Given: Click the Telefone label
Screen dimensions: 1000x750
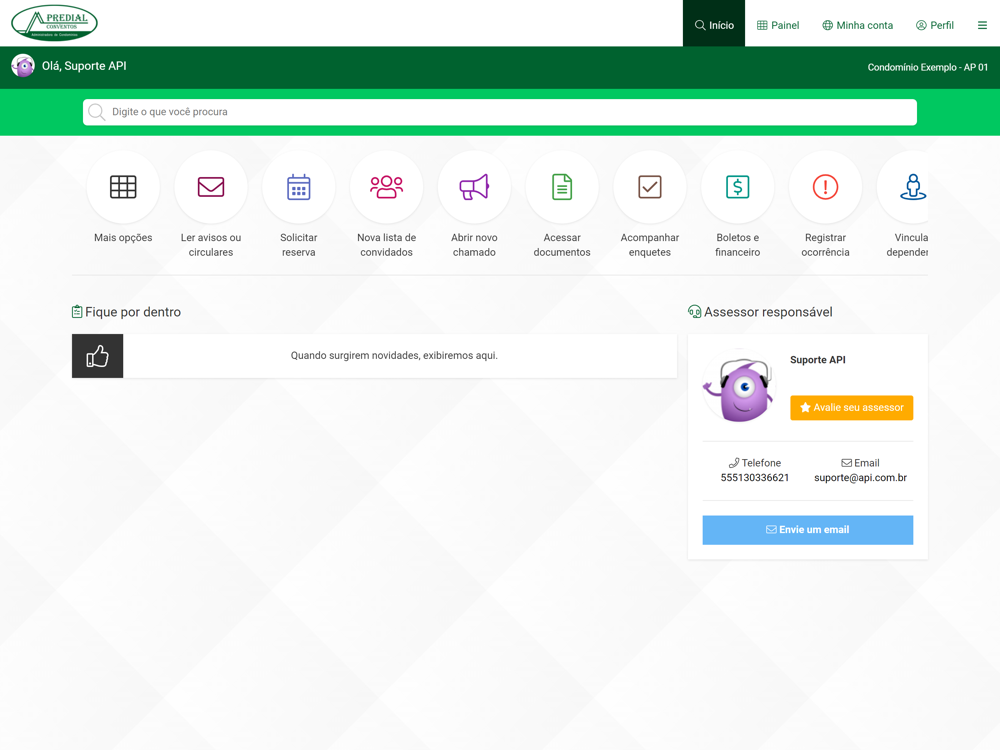Looking at the screenshot, I should coord(754,463).
